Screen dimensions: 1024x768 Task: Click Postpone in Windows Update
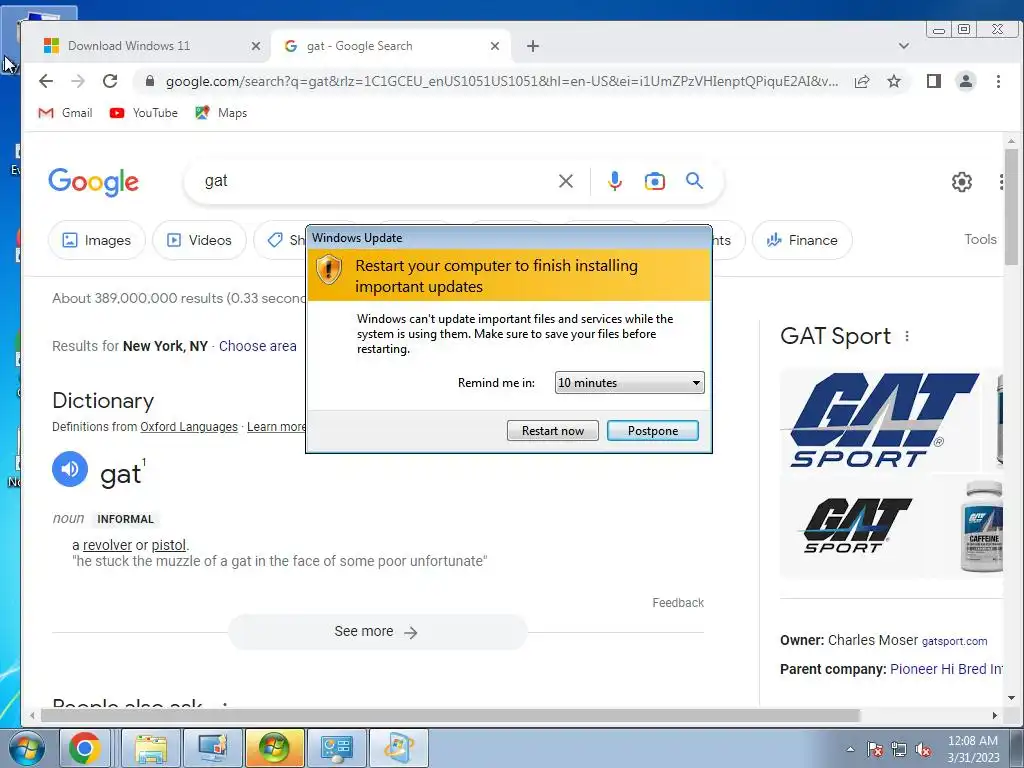[x=652, y=430]
